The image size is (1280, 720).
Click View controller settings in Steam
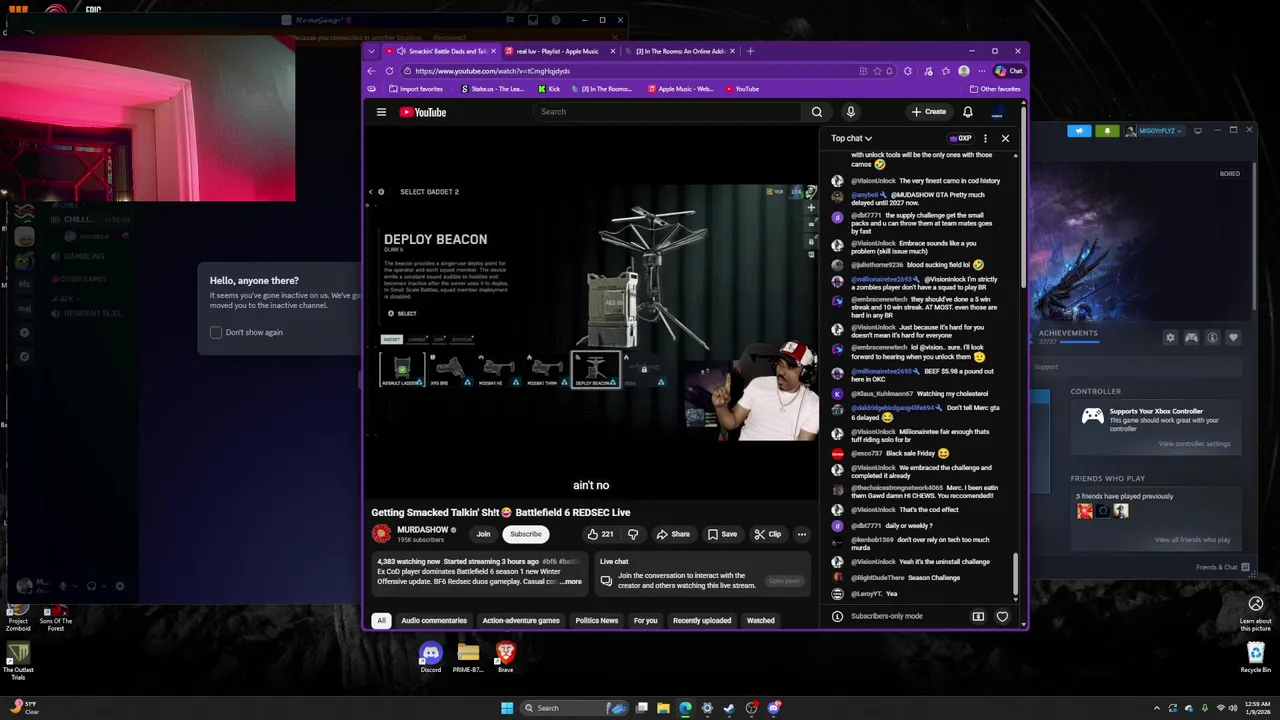pos(1194,444)
